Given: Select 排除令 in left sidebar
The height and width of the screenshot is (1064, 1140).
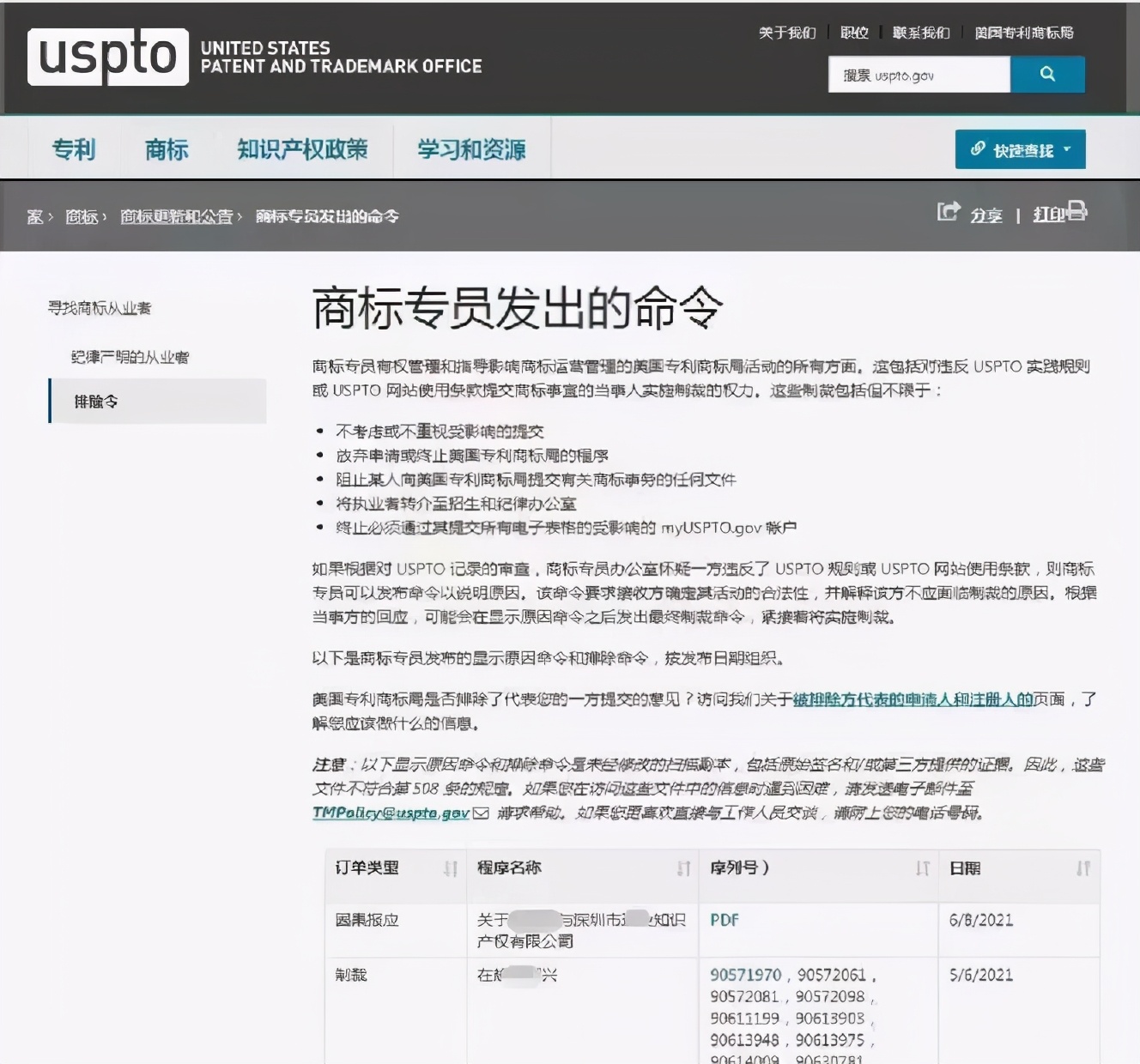Looking at the screenshot, I should 96,402.
